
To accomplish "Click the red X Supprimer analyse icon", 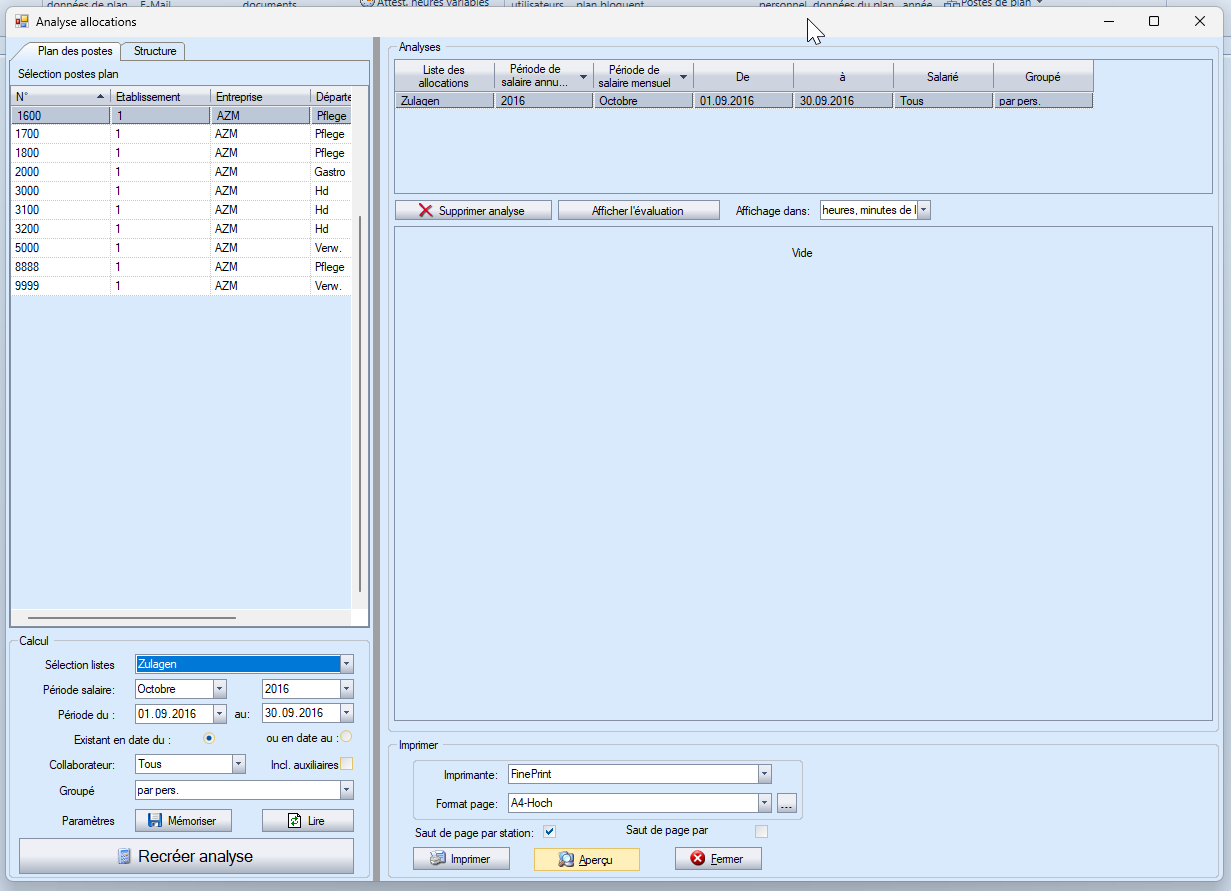I will point(426,211).
